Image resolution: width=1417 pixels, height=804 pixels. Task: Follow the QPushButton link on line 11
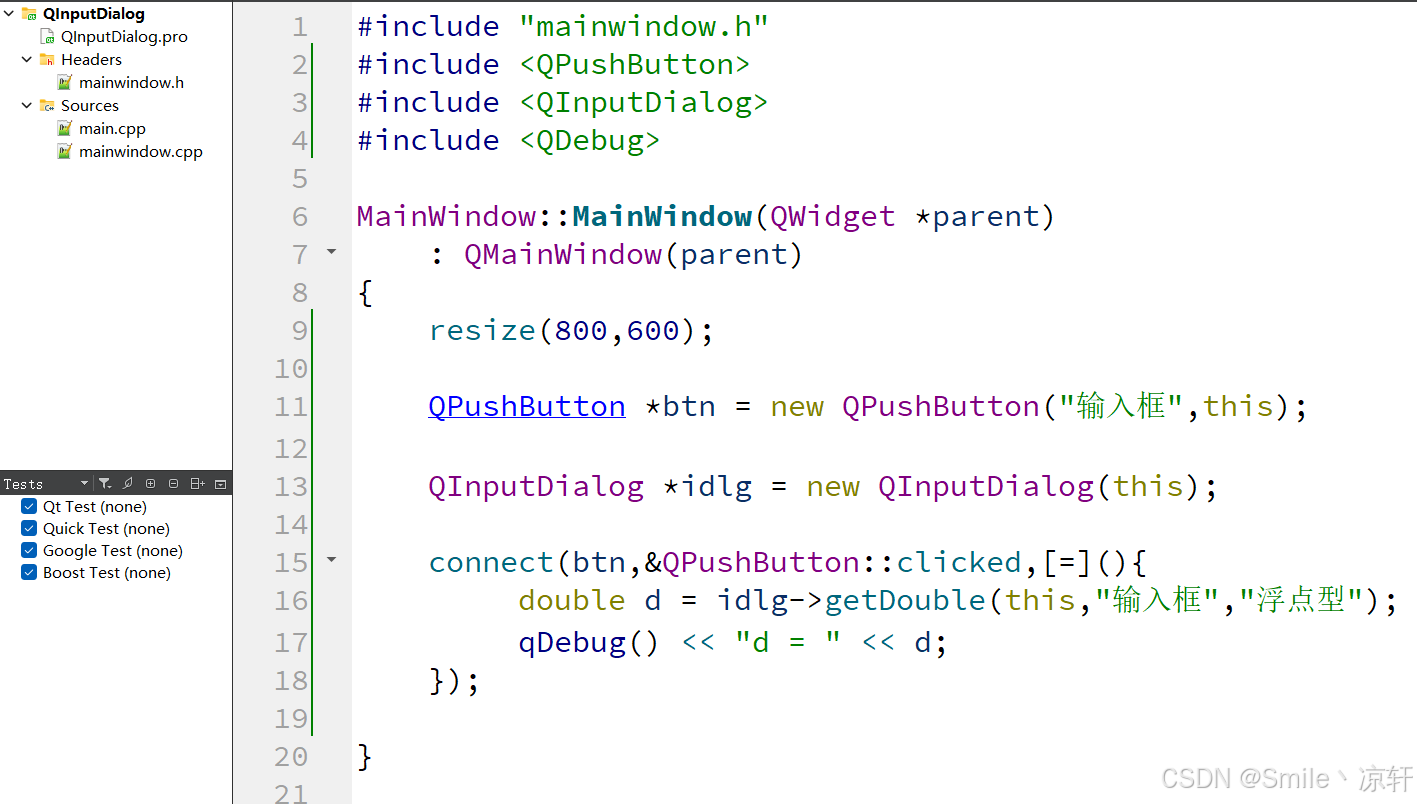click(527, 407)
